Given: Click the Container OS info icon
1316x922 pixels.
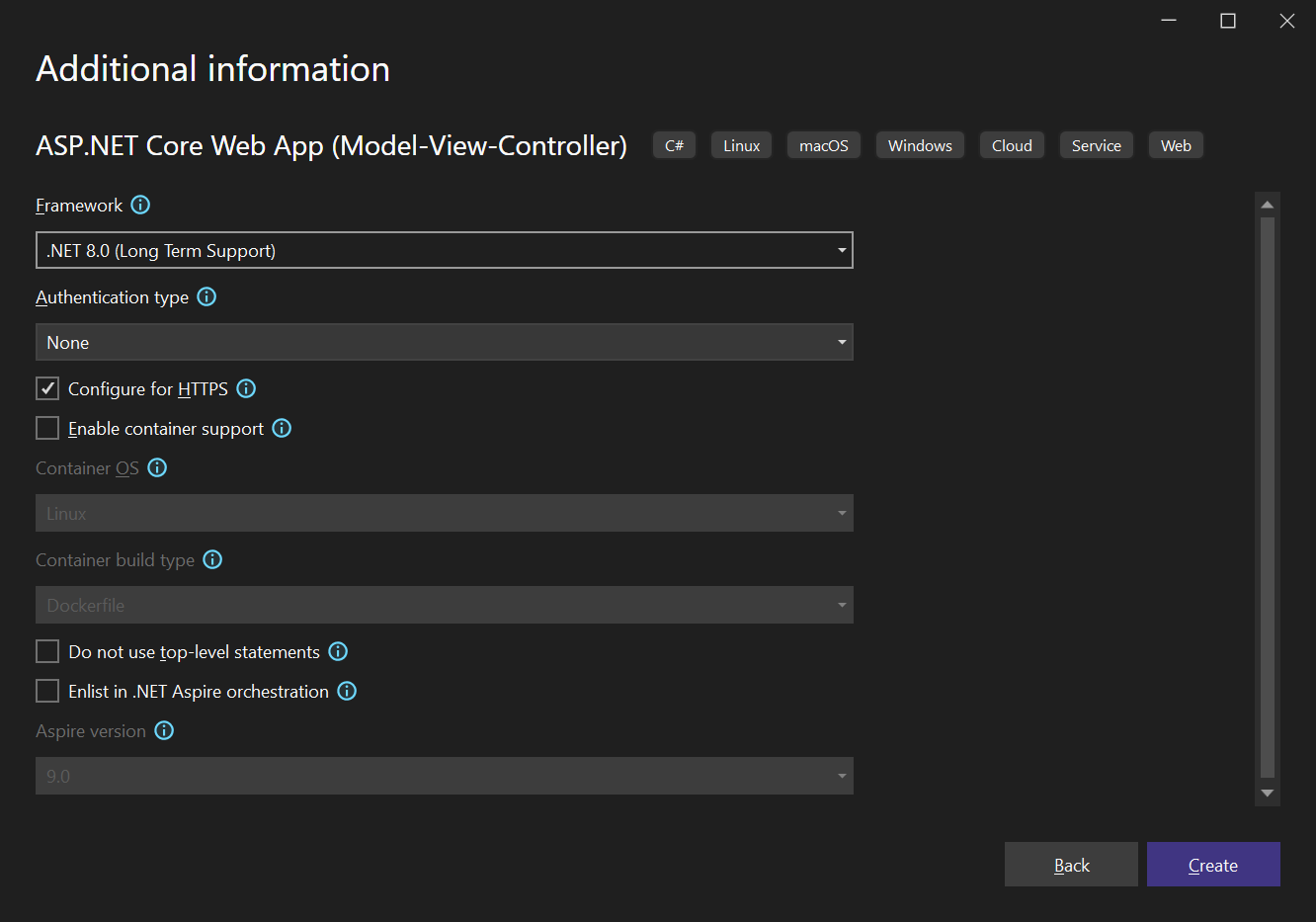Looking at the screenshot, I should [x=157, y=467].
